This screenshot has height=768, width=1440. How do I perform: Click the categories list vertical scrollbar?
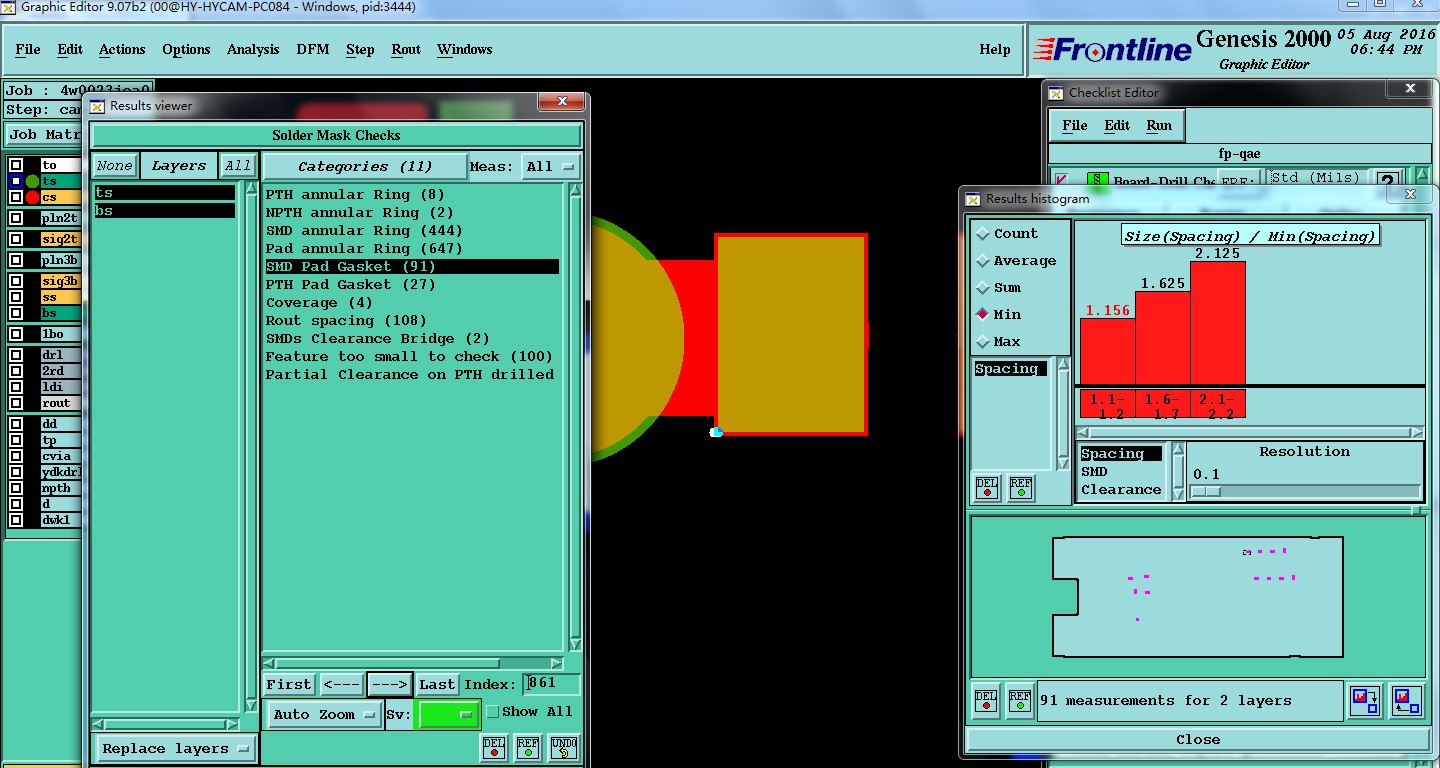coord(575,417)
